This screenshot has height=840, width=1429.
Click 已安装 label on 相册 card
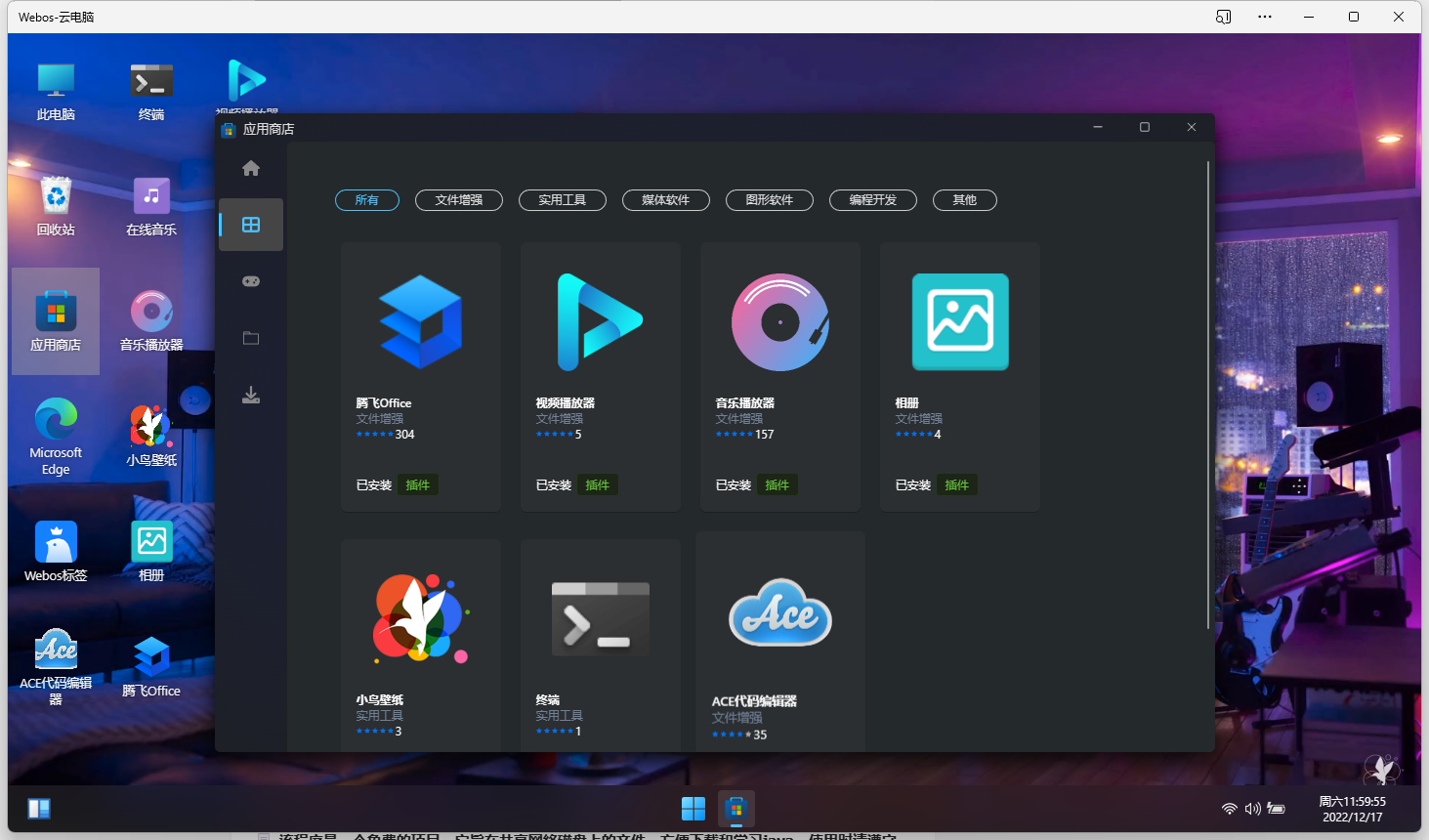pos(913,485)
